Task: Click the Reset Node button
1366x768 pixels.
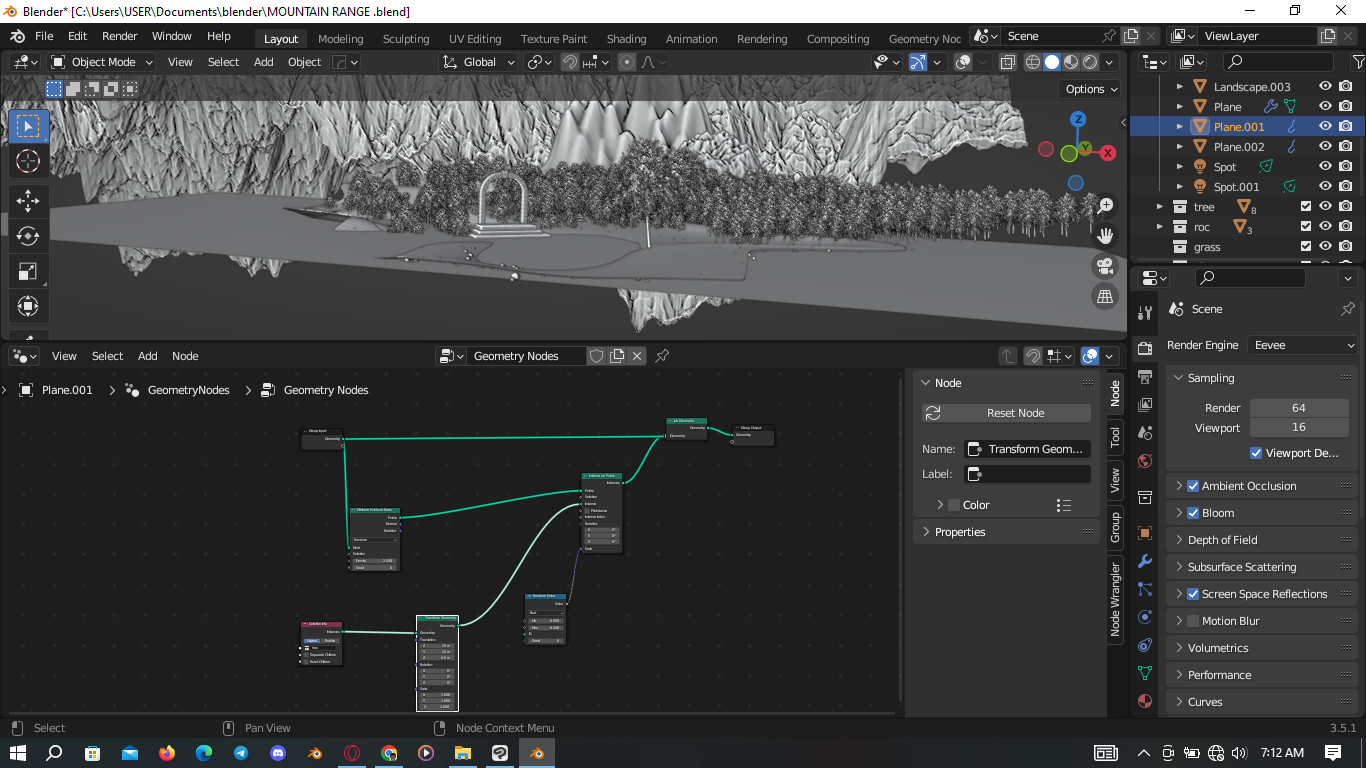Action: click(1007, 413)
